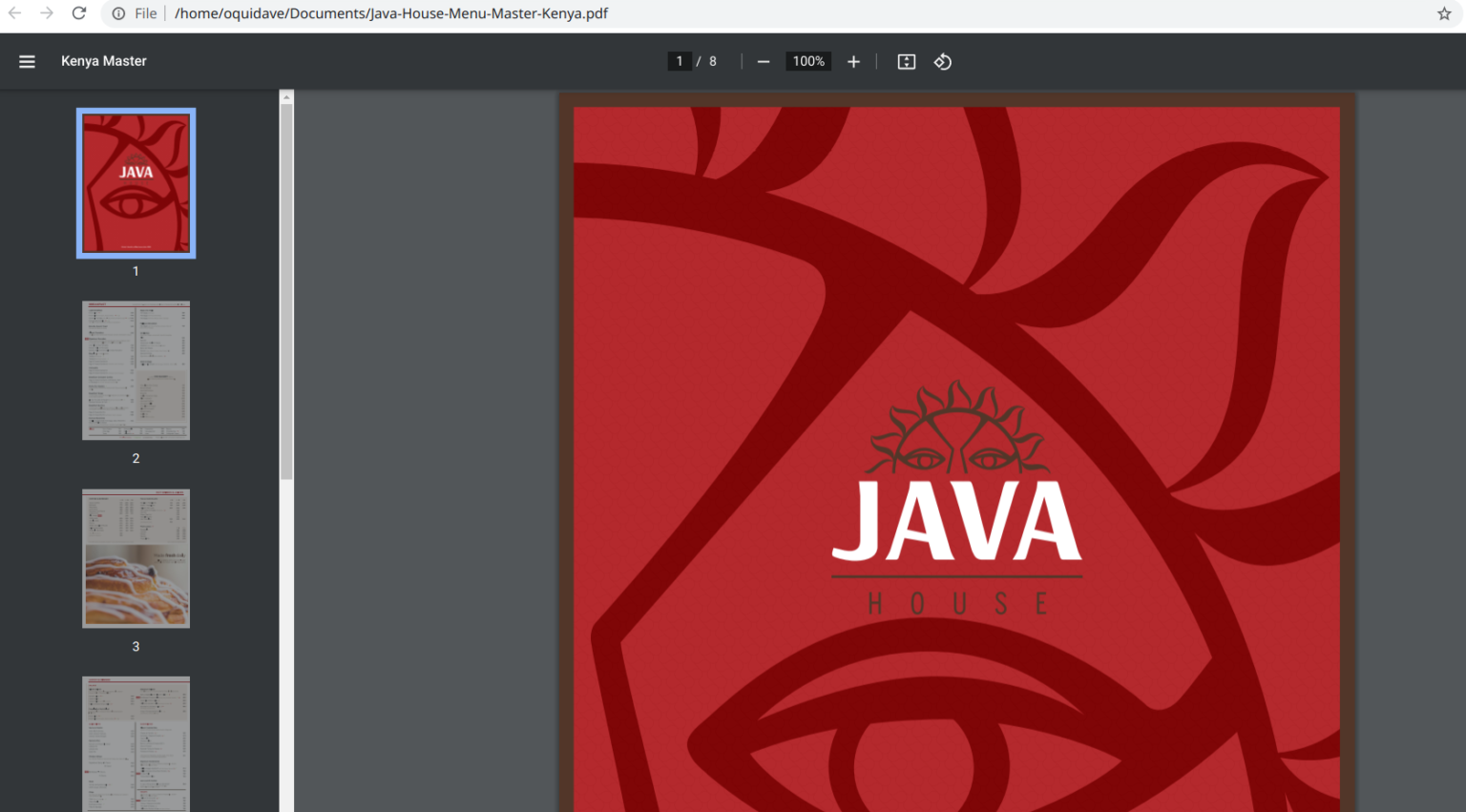1466x812 pixels.
Task: Click page label 3 under thumbnail
Action: click(x=136, y=646)
